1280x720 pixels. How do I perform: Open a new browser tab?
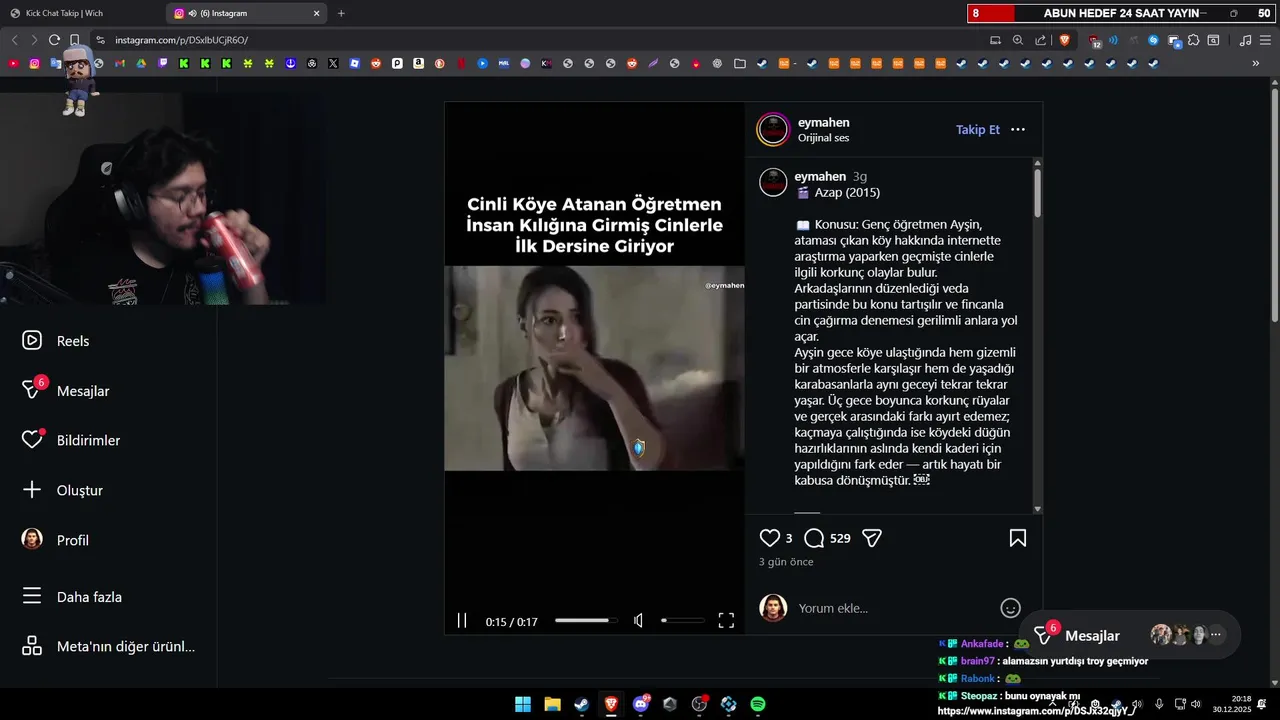[341, 13]
